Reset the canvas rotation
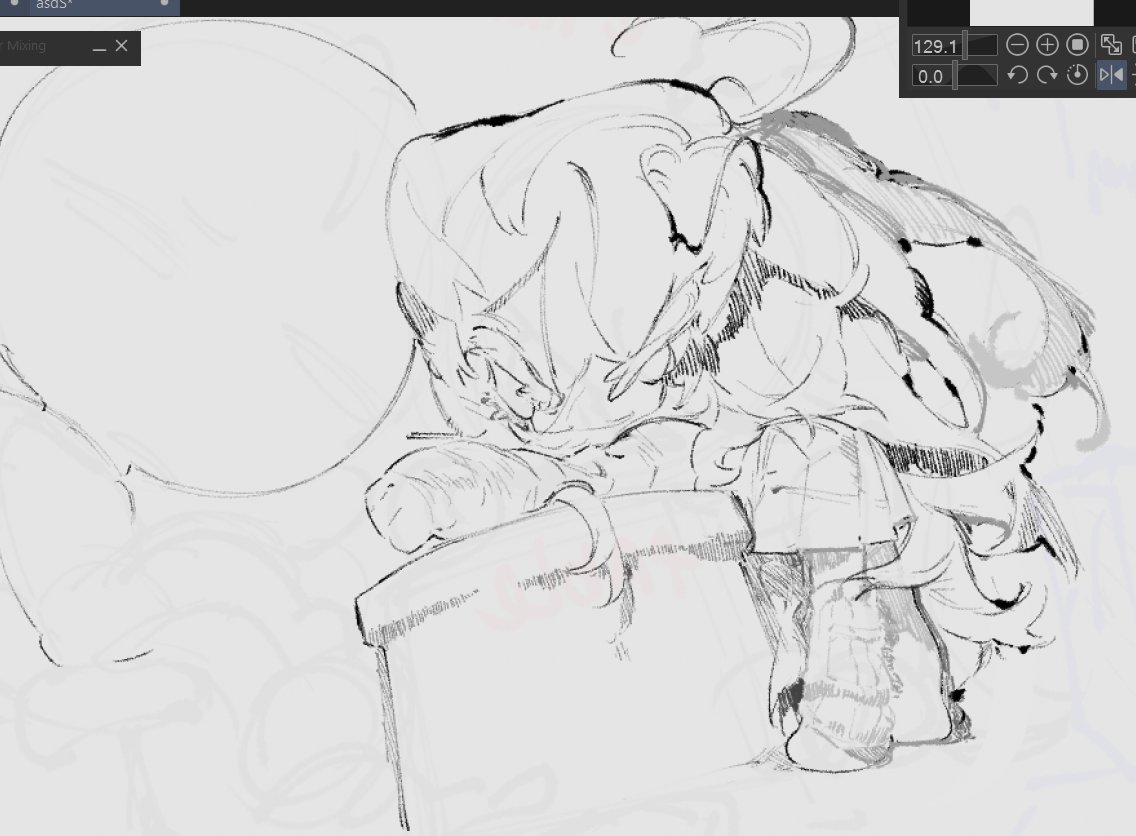Viewport: 1136px width, 836px height. (1078, 75)
